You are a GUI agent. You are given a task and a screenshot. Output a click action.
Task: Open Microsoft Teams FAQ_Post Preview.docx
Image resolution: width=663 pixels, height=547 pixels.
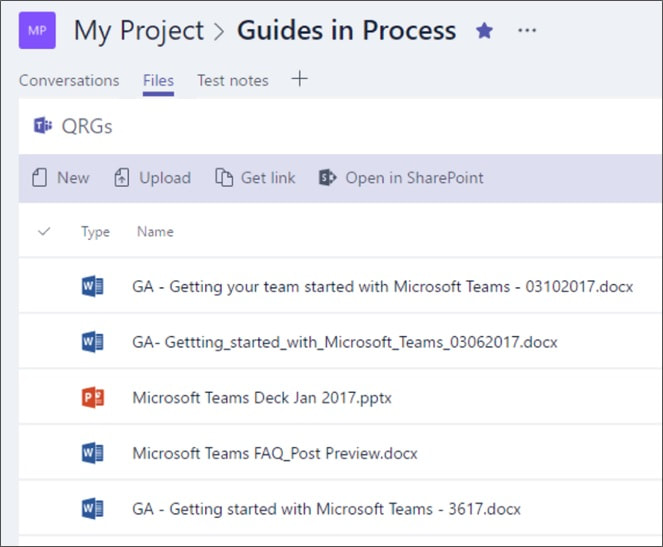tap(275, 453)
